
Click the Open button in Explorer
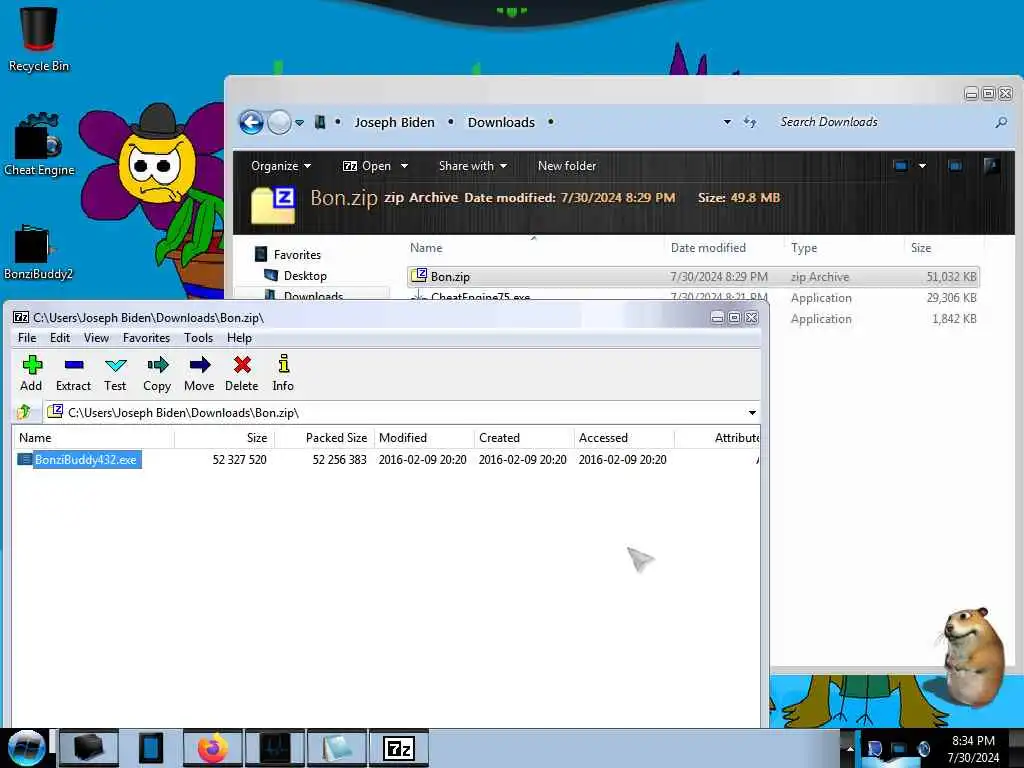point(367,166)
